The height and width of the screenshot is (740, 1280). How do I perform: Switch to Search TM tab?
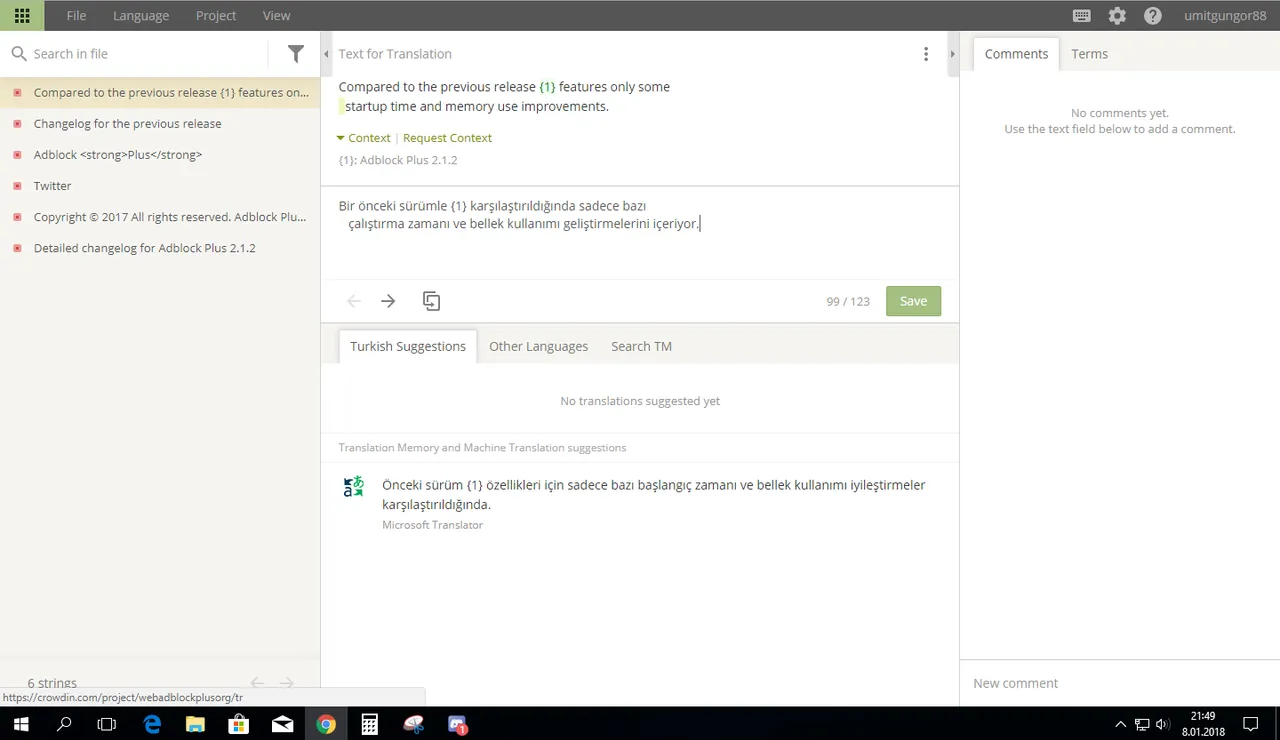point(641,346)
